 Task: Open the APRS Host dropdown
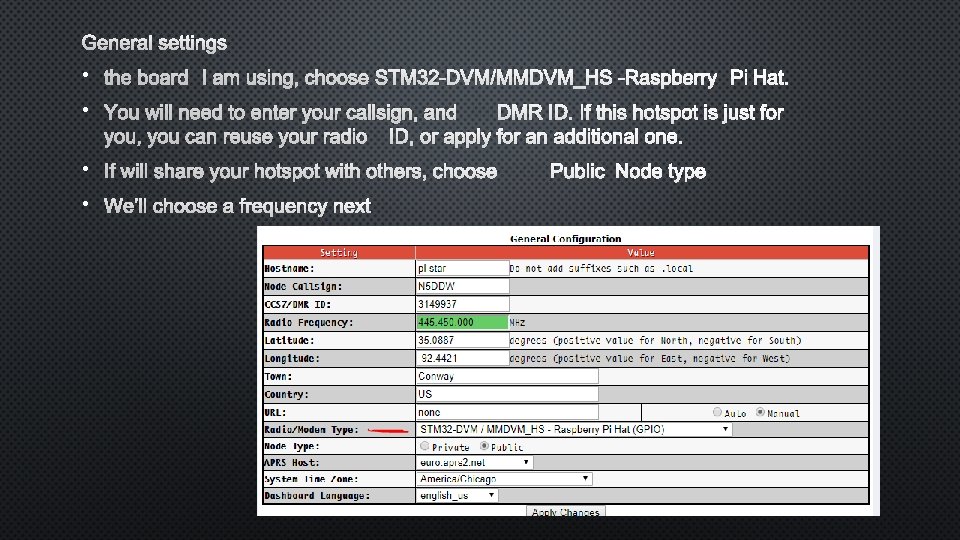474,462
